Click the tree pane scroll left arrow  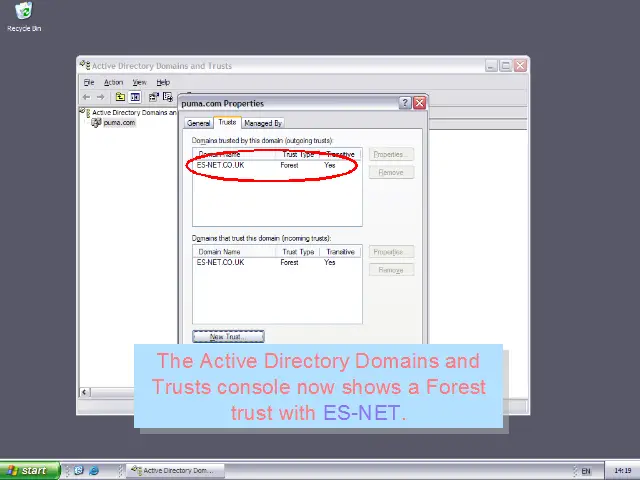(x=84, y=392)
